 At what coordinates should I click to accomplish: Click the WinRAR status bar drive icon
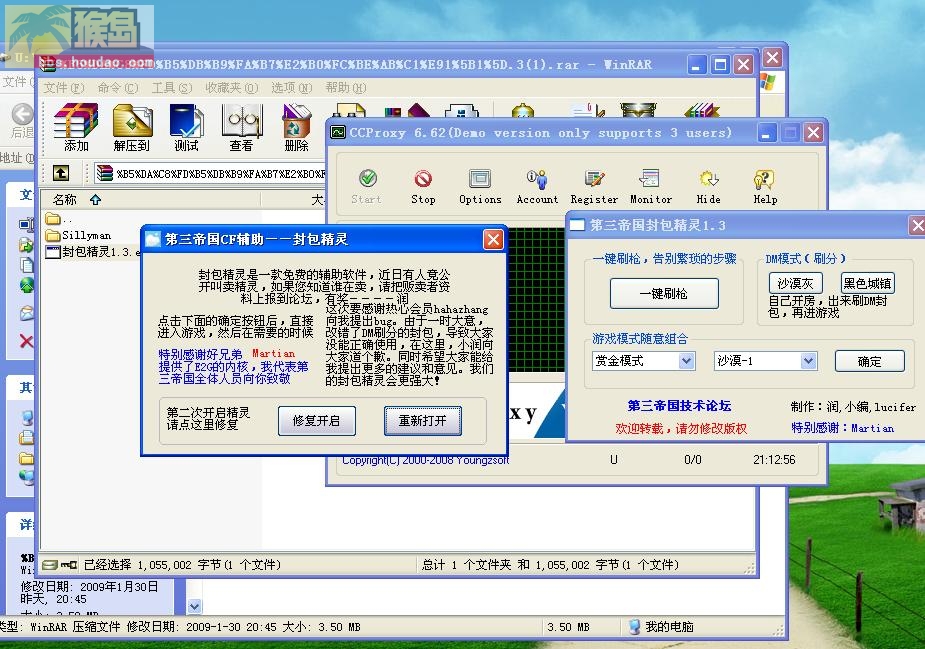point(50,565)
